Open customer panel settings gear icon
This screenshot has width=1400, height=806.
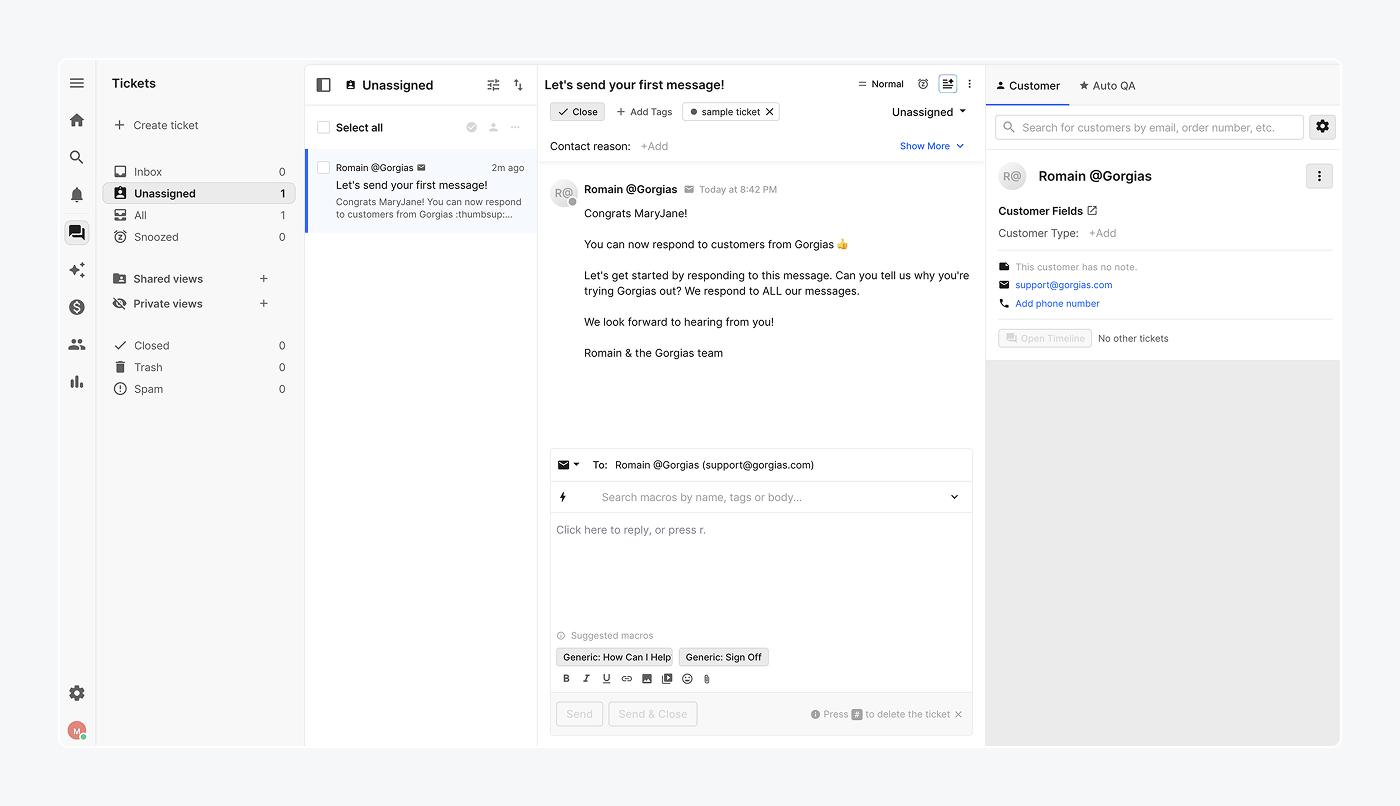[x=1322, y=127]
